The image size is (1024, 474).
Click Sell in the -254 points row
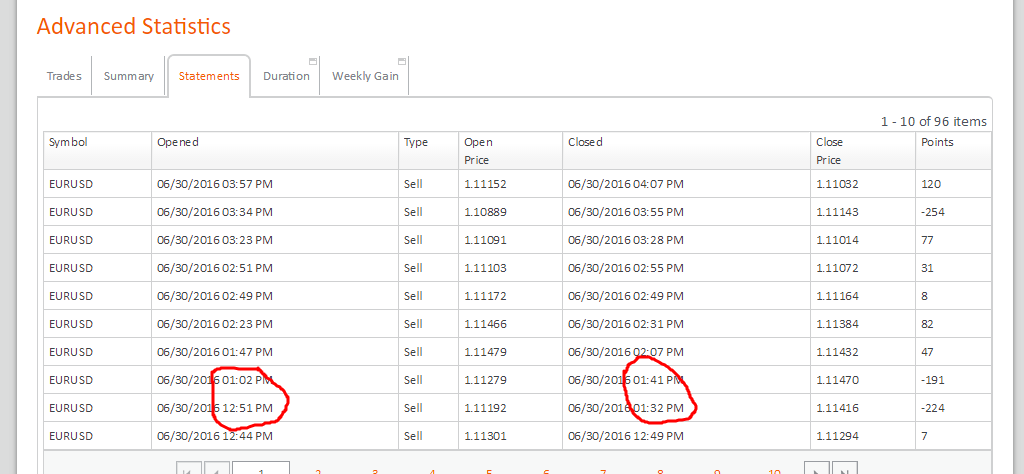tap(413, 212)
